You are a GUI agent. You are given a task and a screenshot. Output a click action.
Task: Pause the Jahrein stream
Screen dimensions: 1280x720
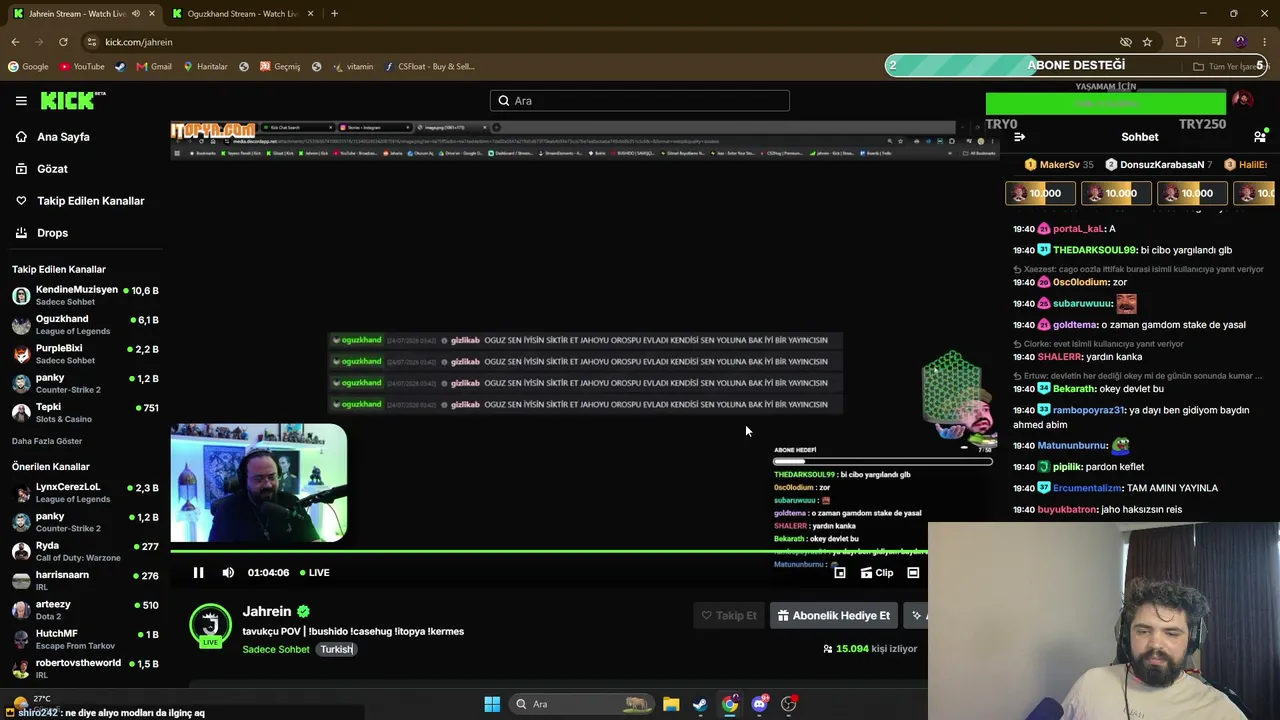pos(198,573)
